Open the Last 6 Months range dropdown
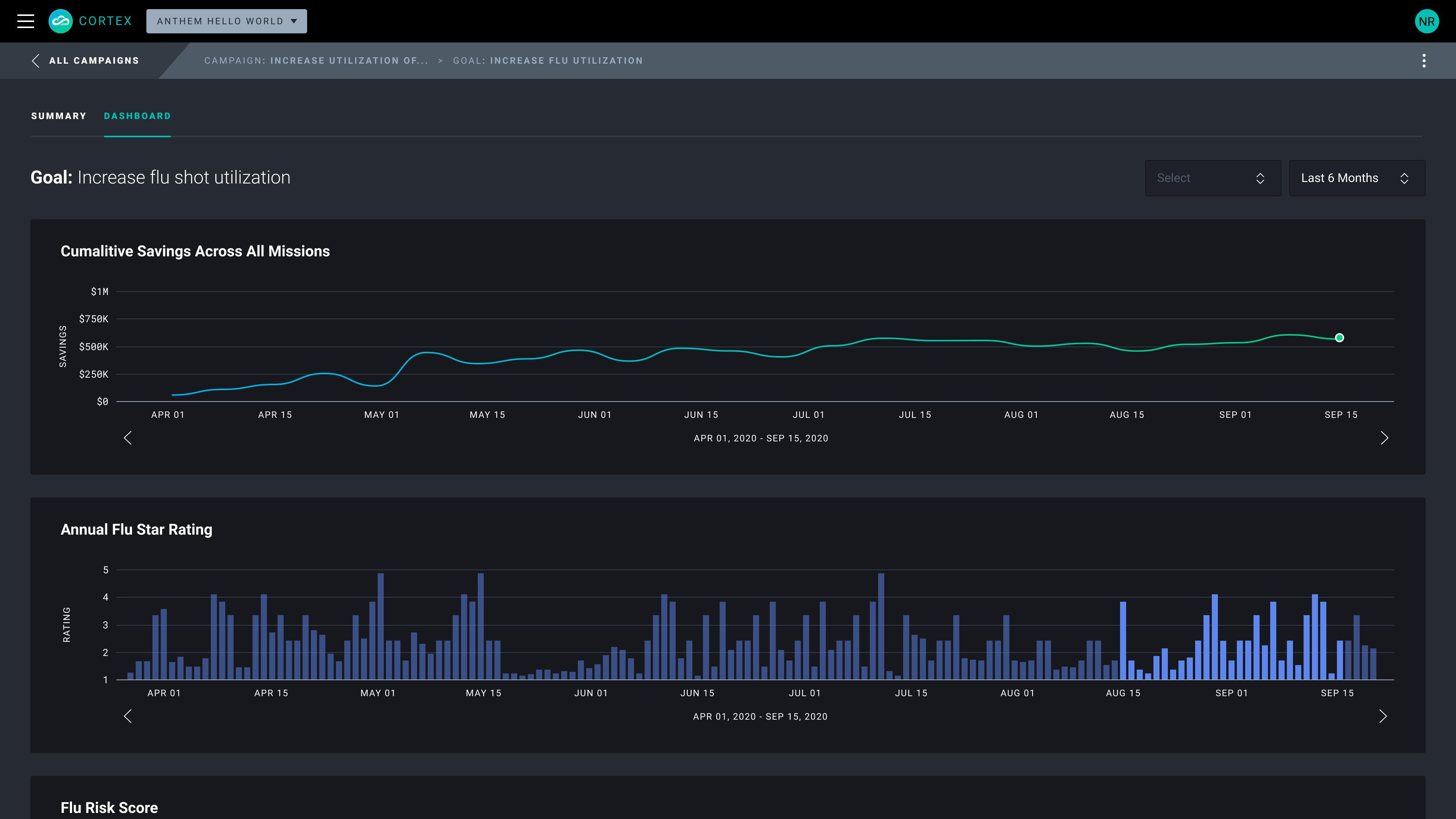 click(x=1357, y=178)
